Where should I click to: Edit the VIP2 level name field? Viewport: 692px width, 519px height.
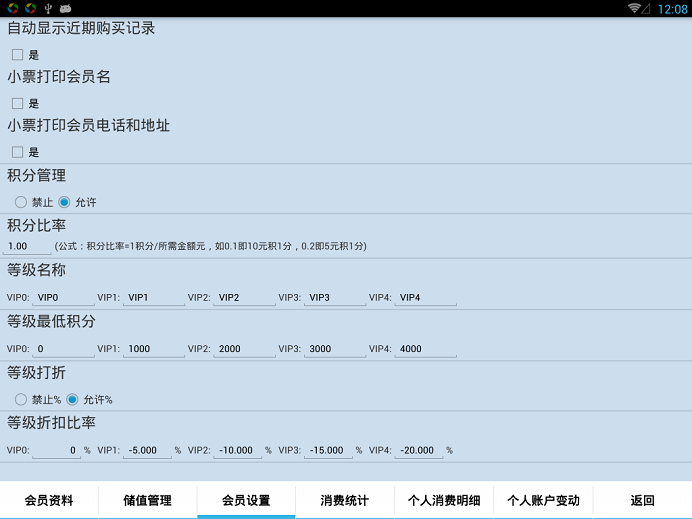coord(244,297)
